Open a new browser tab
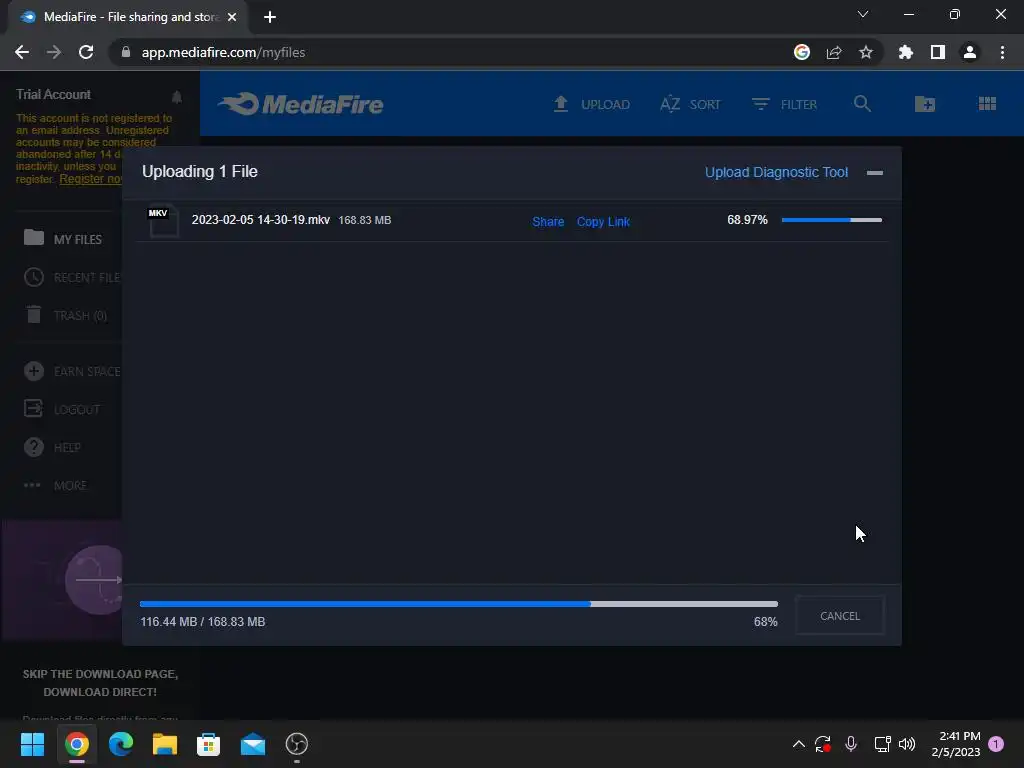Image resolution: width=1024 pixels, height=768 pixels. 270,17
